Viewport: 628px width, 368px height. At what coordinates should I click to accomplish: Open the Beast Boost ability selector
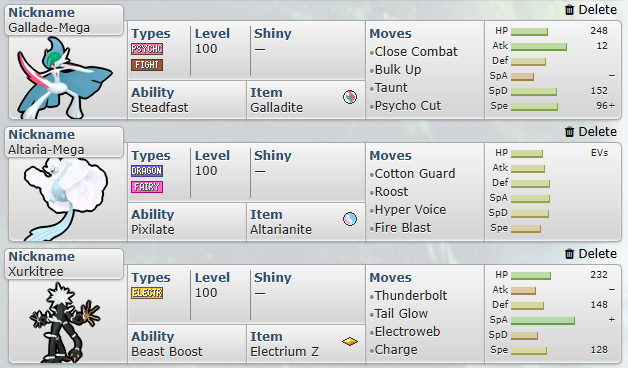(187, 344)
